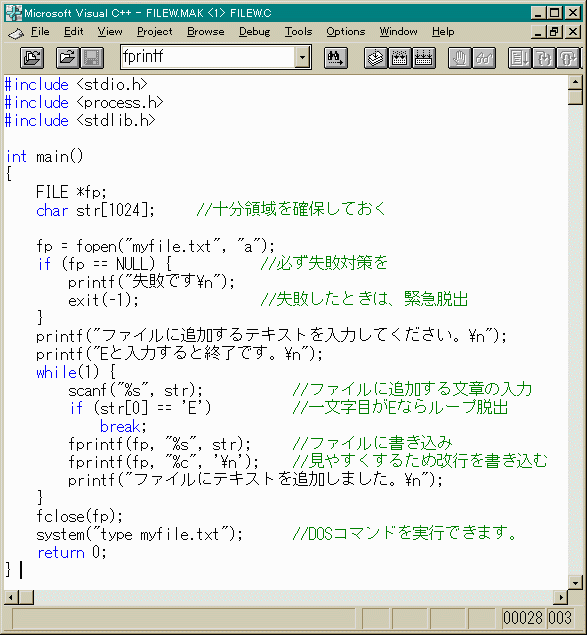
Task: Click the Save file floppy icon
Action: tap(92, 58)
